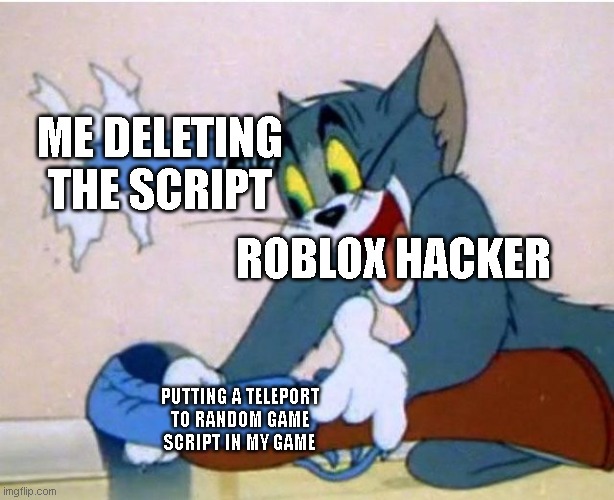Viewport: 614px width, 500px height.
Task: Click the word 'HACKER' in the caption
Action: tap(473, 258)
